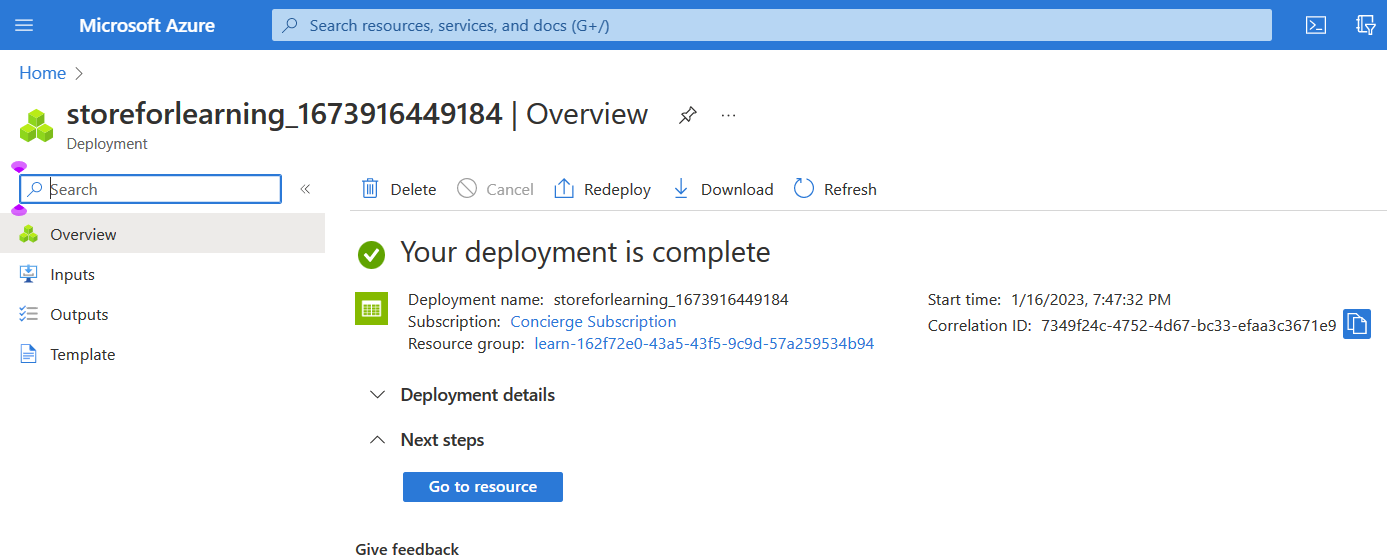Click the magnifier in global search bar
The height and width of the screenshot is (560, 1387).
point(290,25)
